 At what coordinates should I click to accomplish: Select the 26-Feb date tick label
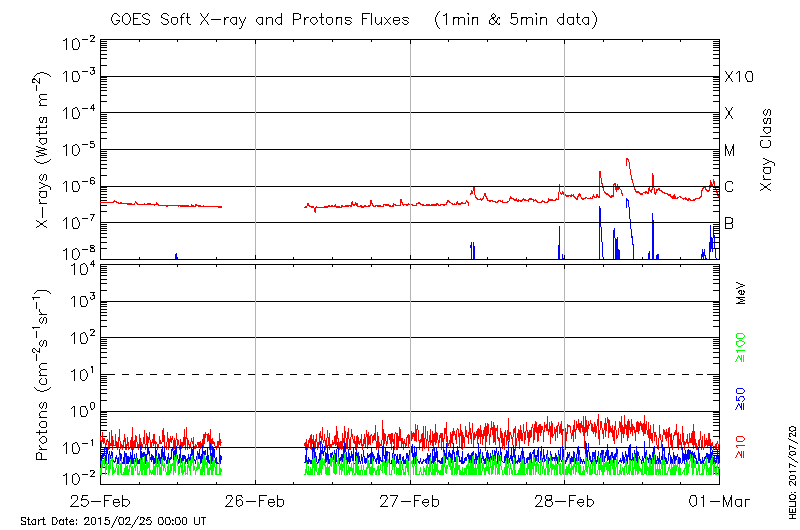coord(255,500)
